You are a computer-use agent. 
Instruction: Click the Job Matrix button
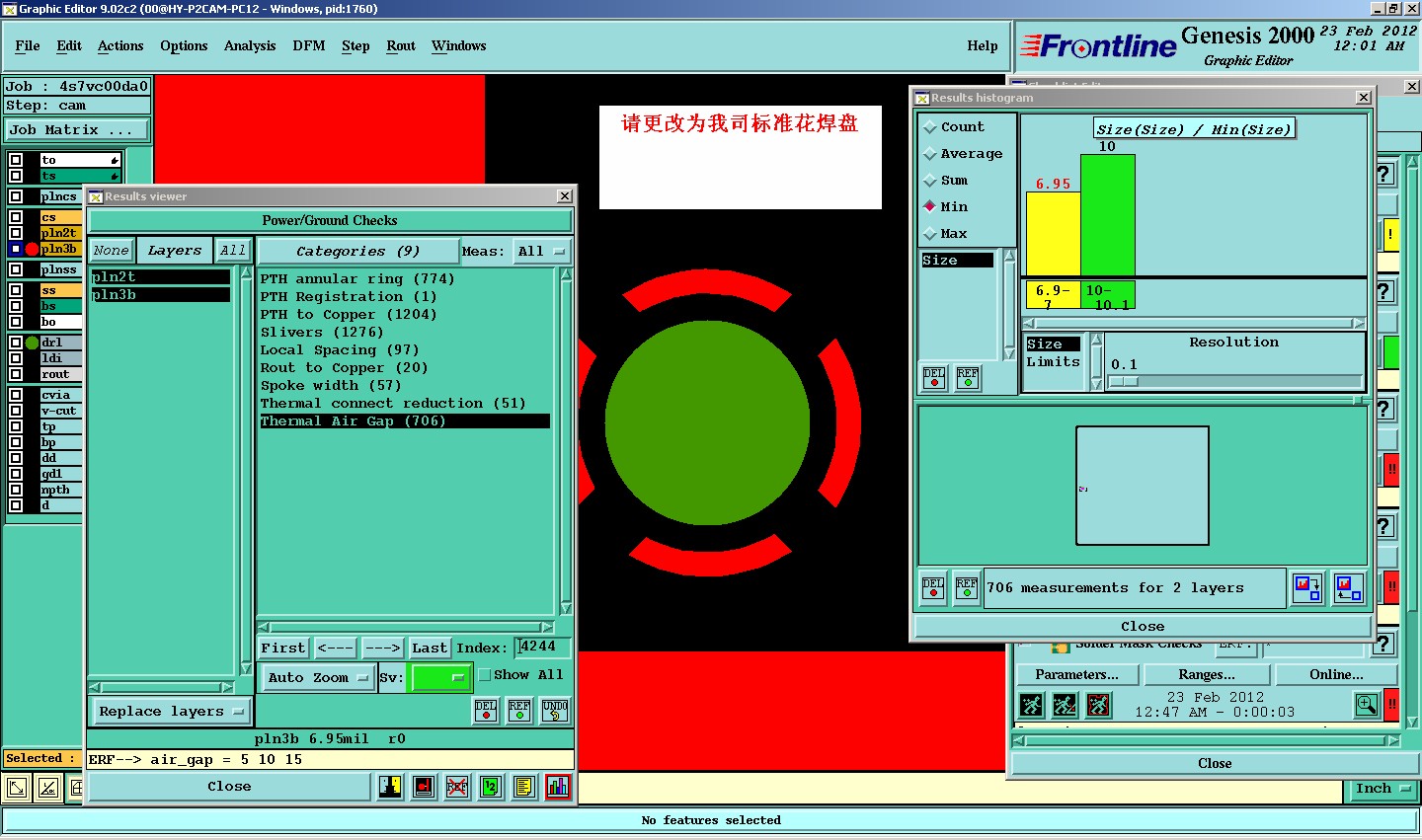point(76,130)
